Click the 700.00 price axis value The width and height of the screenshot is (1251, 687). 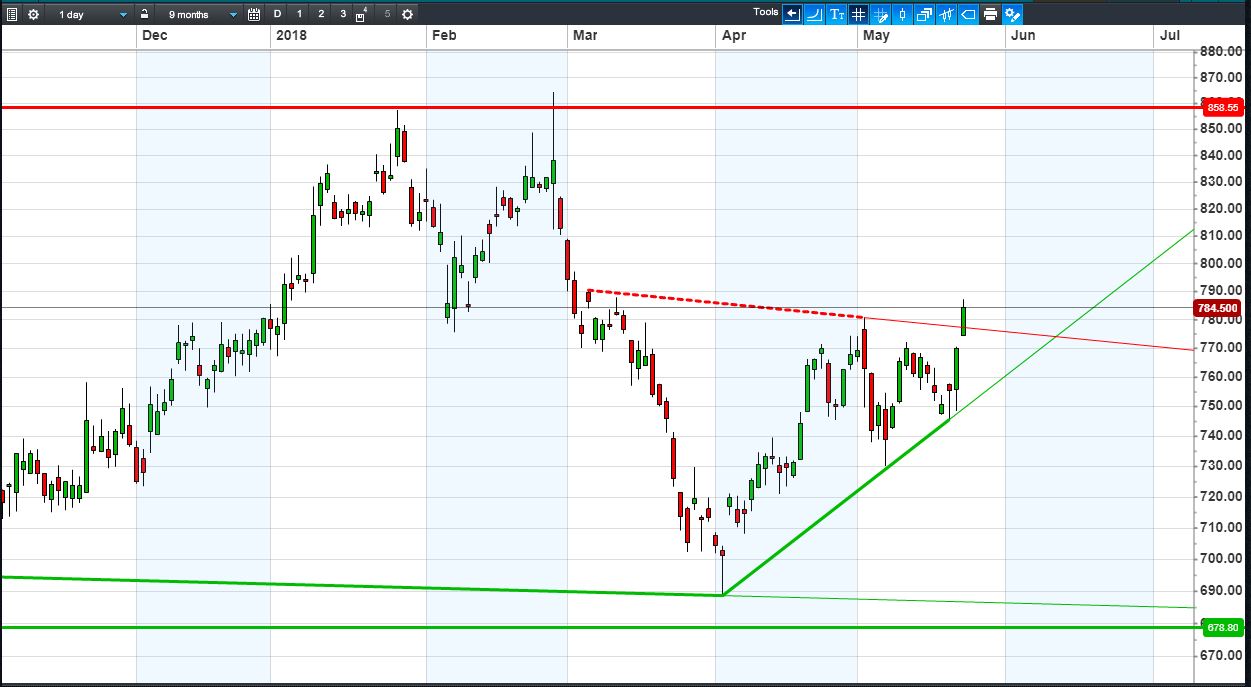tap(1221, 557)
